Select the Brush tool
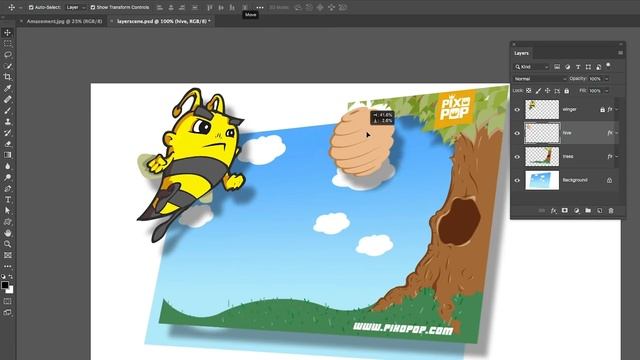 click(7, 110)
